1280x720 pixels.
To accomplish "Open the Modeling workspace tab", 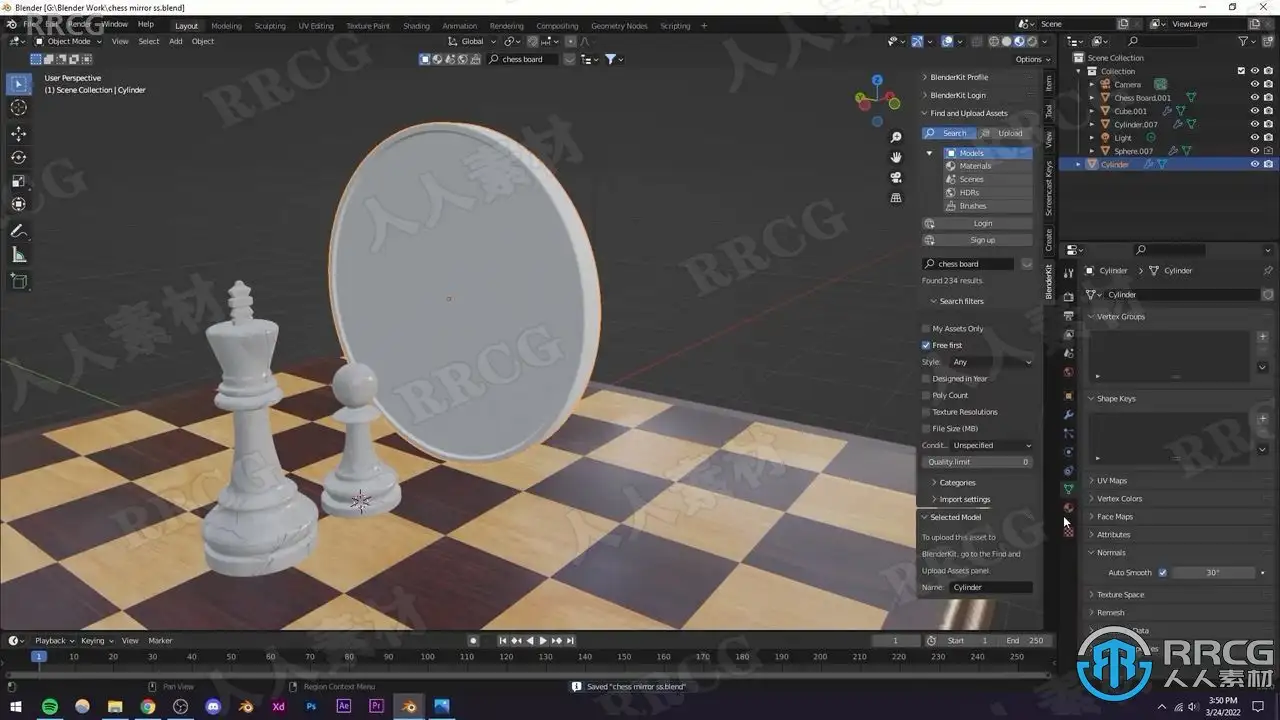I will (226, 26).
